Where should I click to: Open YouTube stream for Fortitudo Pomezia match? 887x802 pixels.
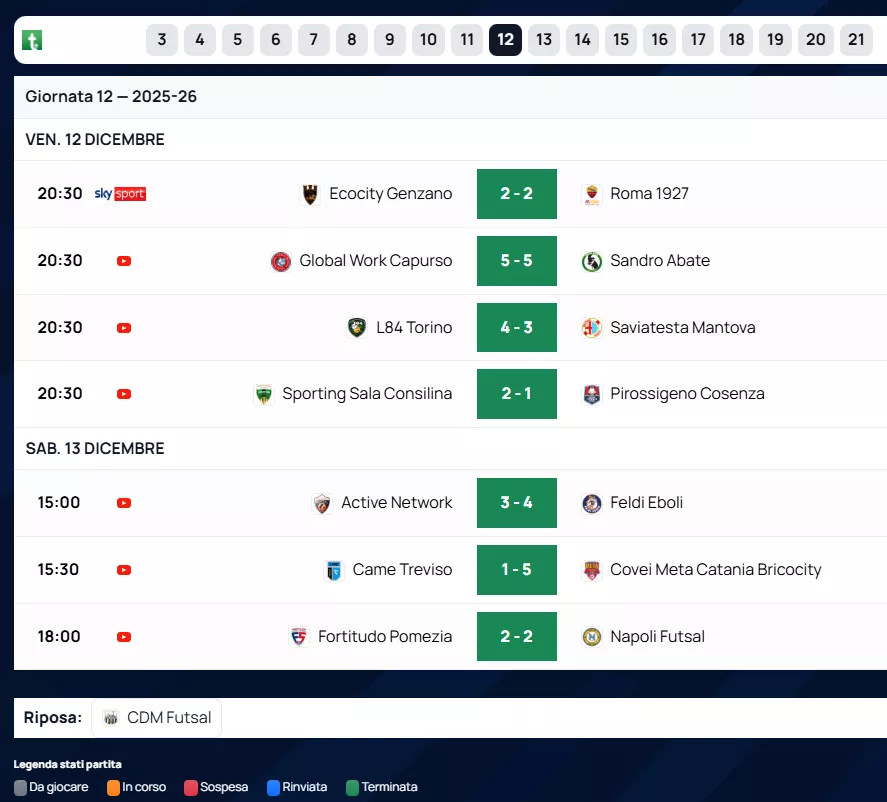124,637
